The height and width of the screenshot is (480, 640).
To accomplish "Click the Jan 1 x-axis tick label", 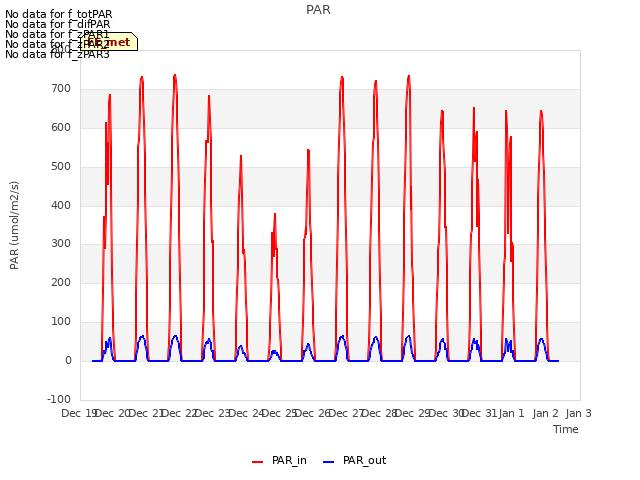I will pos(512,413).
